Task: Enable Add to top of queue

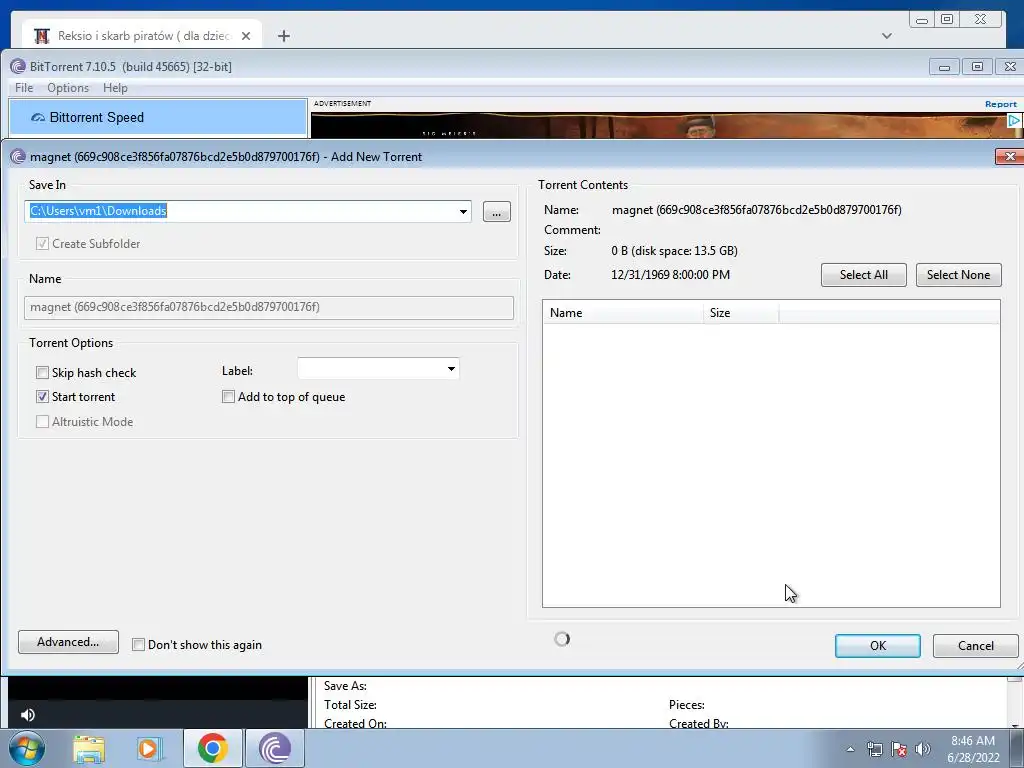Action: coord(228,396)
